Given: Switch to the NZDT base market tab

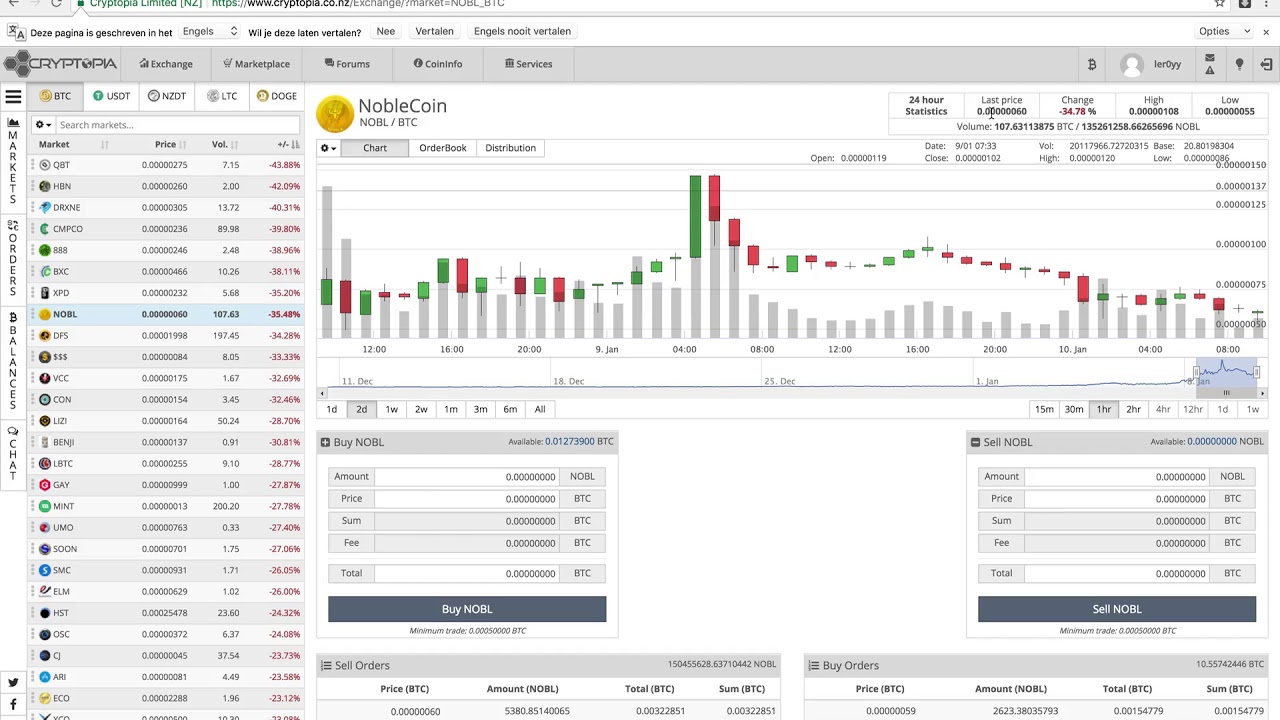Looking at the screenshot, I should [167, 96].
